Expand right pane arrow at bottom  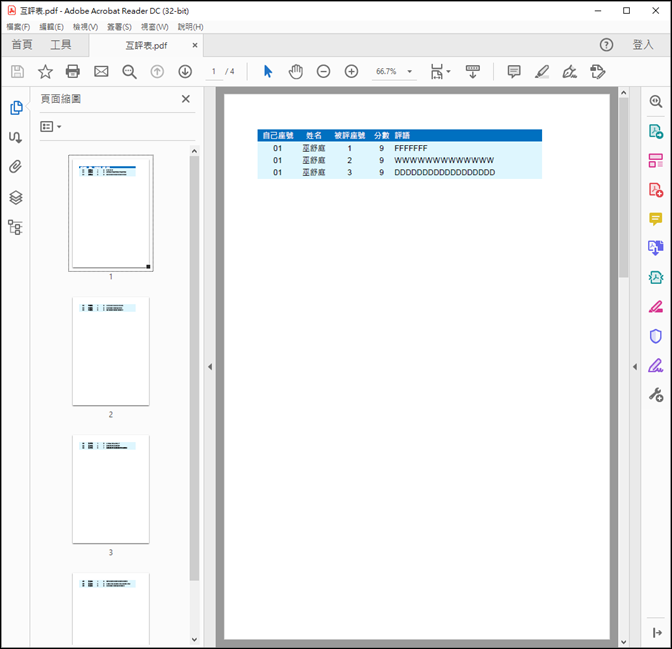(x=657, y=633)
